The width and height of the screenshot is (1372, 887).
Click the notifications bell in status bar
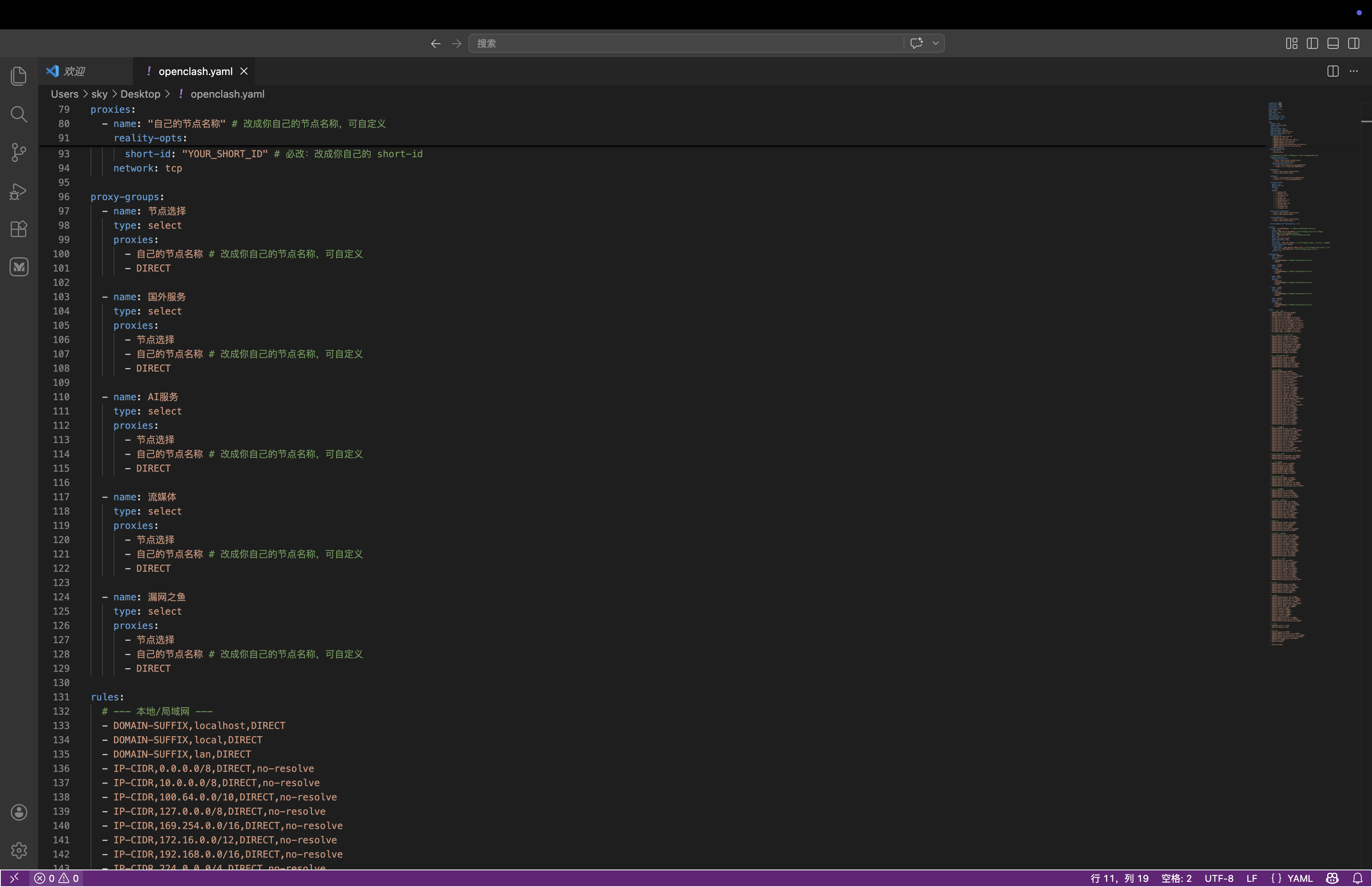[x=1358, y=878]
